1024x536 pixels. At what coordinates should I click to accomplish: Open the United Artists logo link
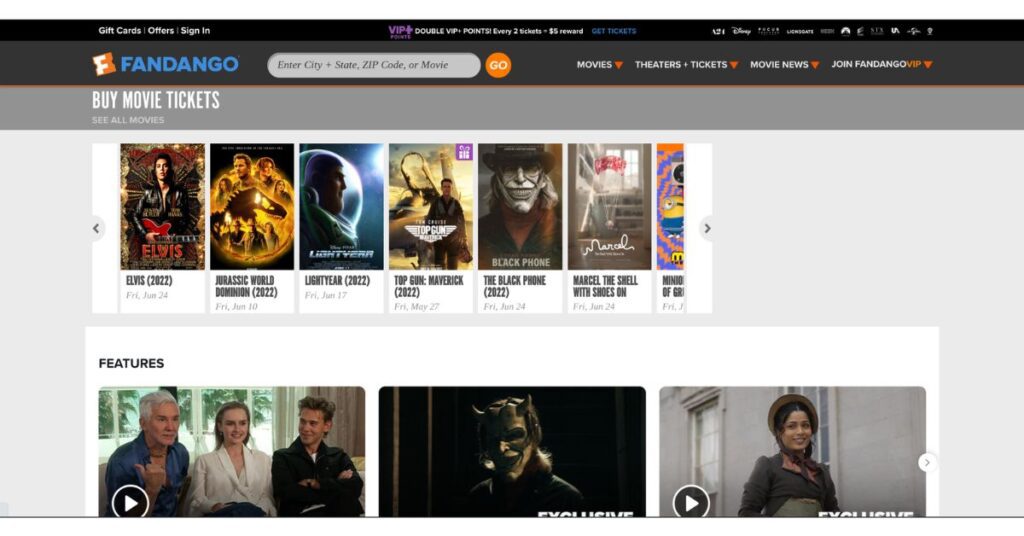tap(895, 31)
